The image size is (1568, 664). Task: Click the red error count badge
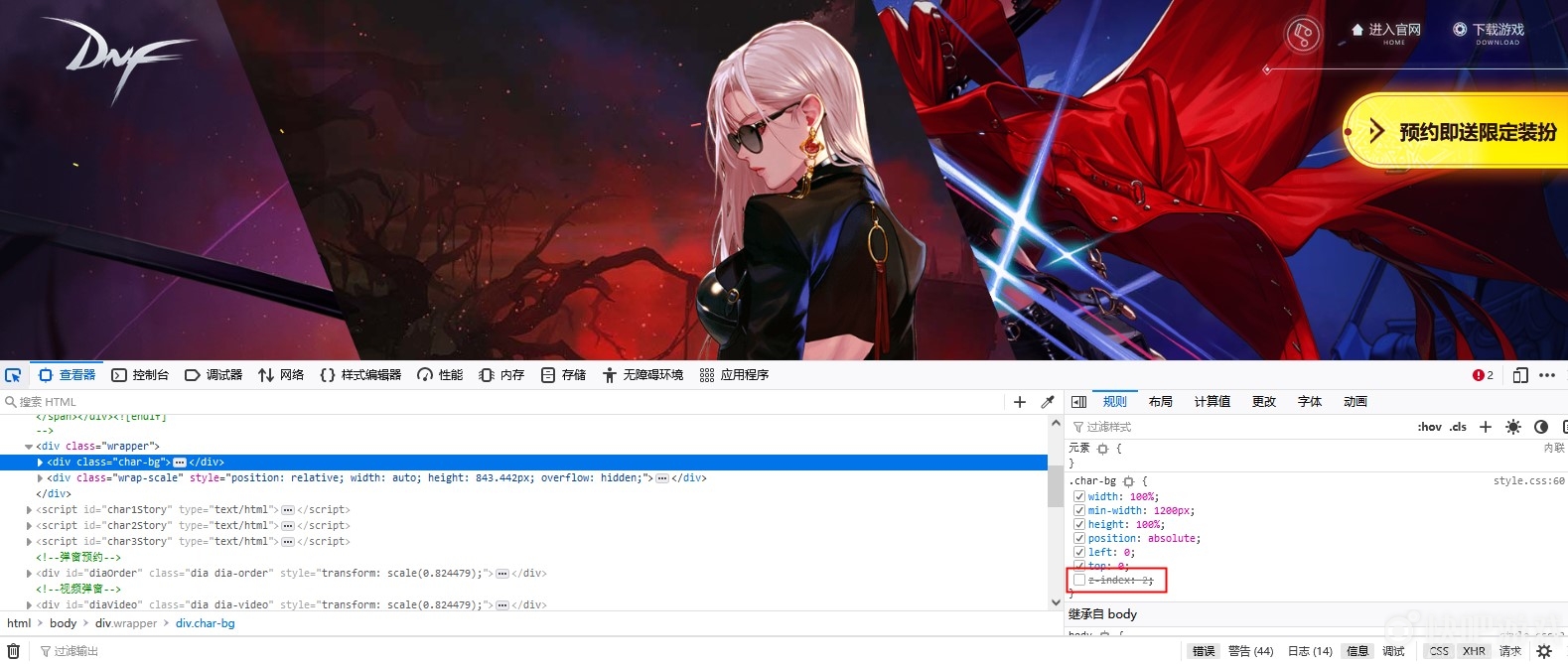click(1483, 375)
